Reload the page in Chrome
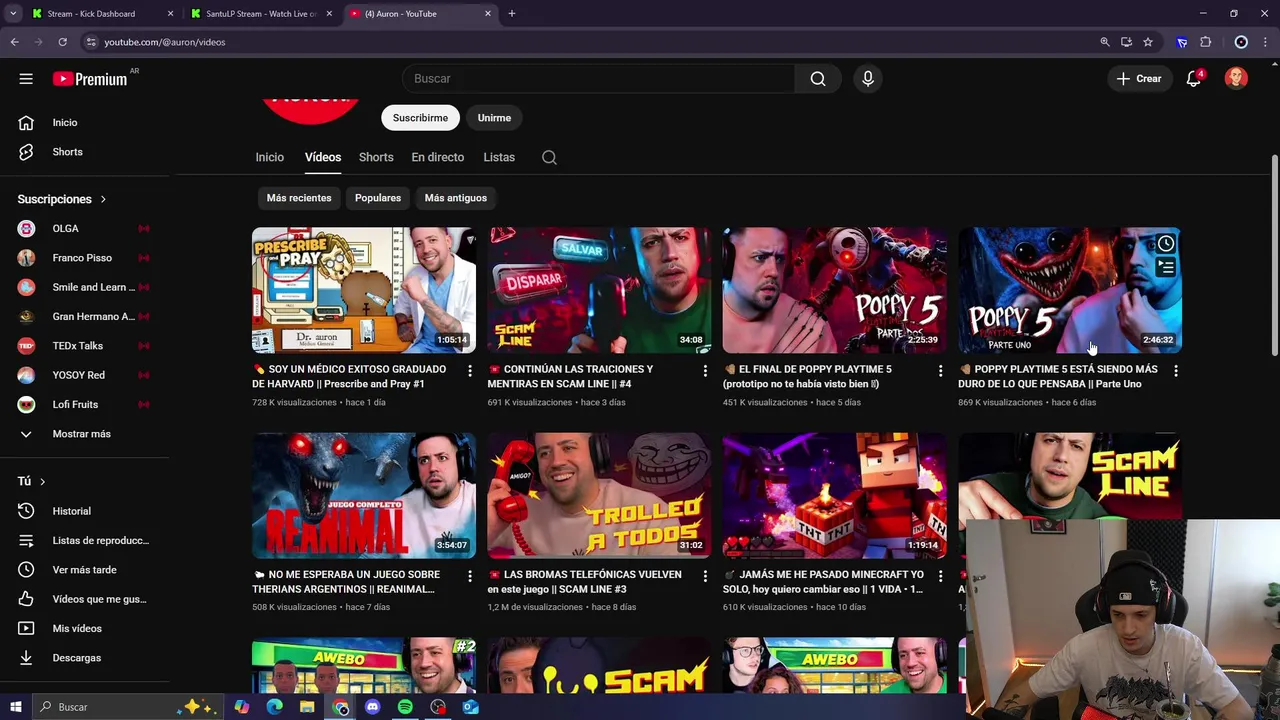This screenshot has height=720, width=1280. (x=62, y=42)
